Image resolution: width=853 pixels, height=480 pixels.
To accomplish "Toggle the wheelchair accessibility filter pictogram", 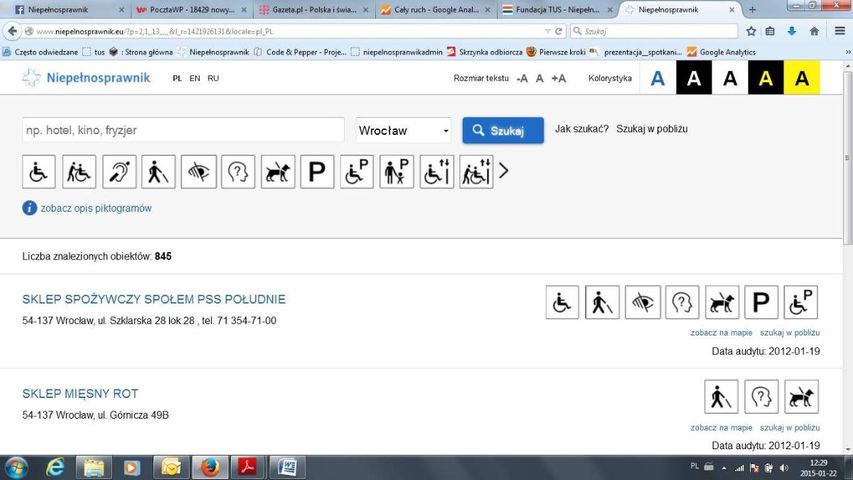I will click(x=39, y=172).
